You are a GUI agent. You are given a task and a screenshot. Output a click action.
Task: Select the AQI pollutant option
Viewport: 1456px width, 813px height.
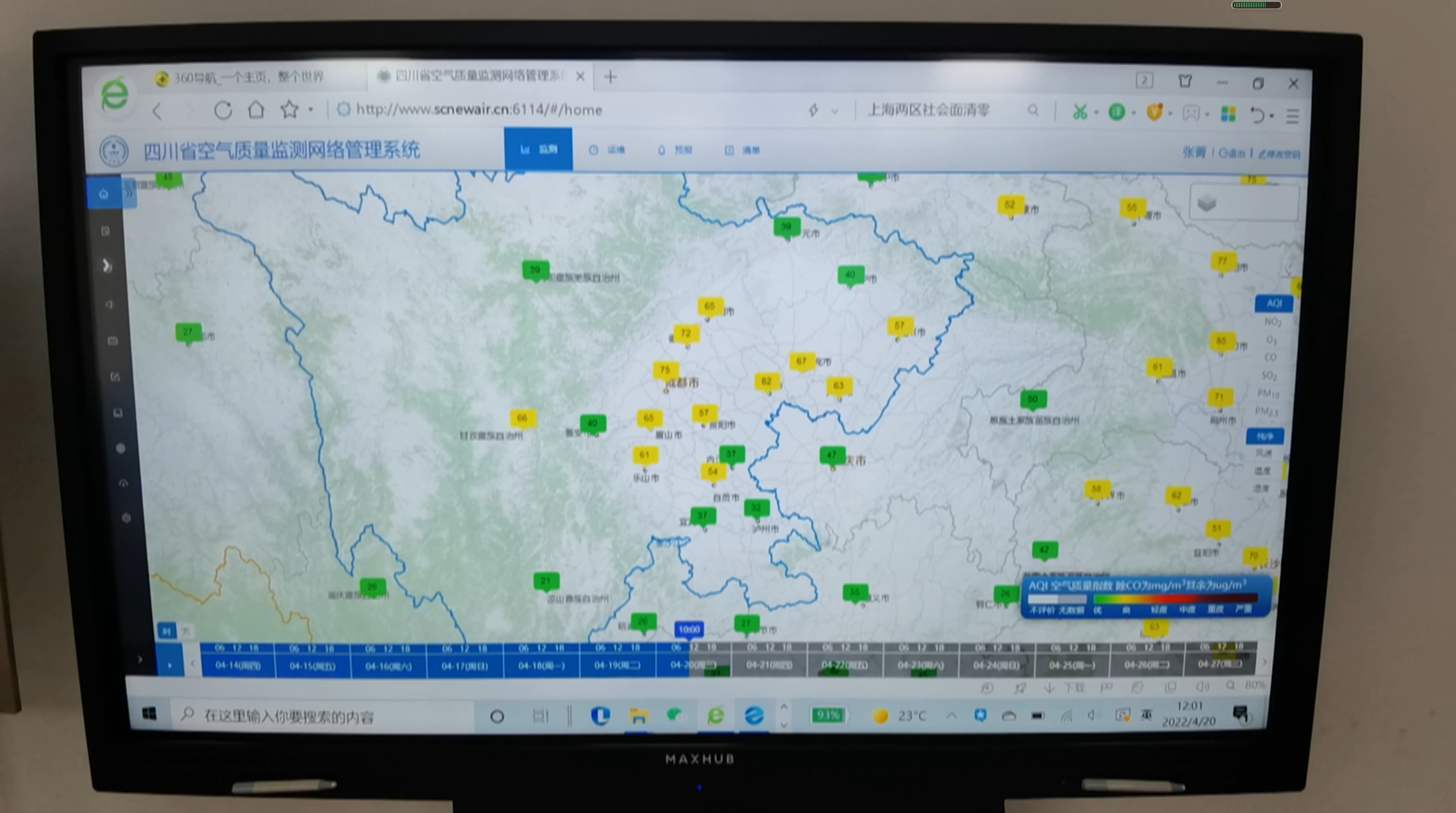[x=1273, y=304]
